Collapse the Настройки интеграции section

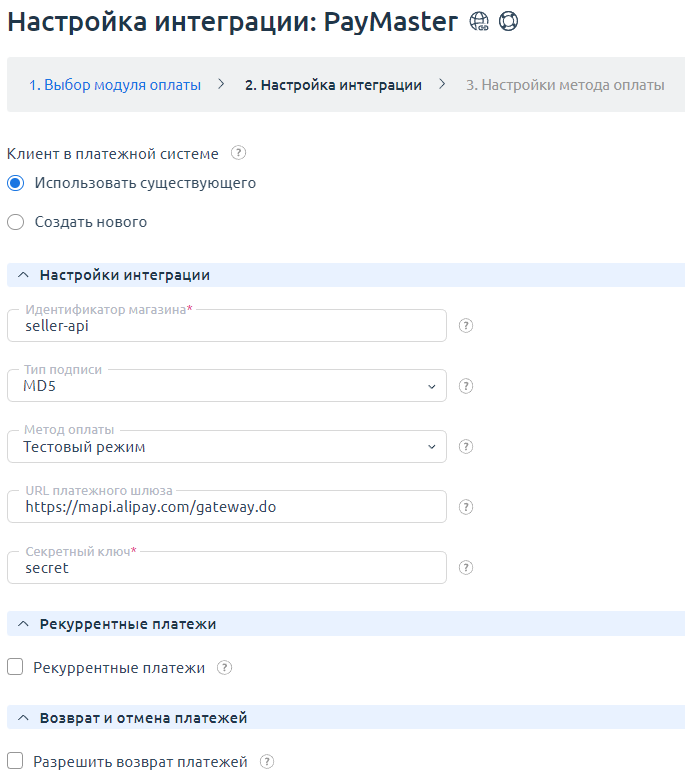23,275
